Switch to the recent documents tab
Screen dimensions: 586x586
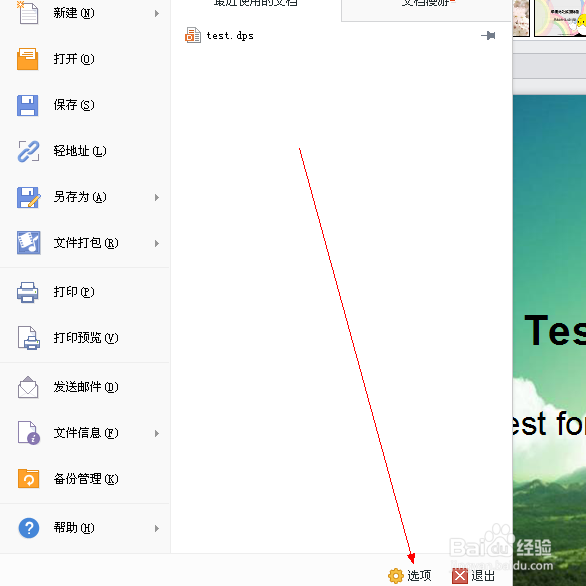[x=256, y=9]
